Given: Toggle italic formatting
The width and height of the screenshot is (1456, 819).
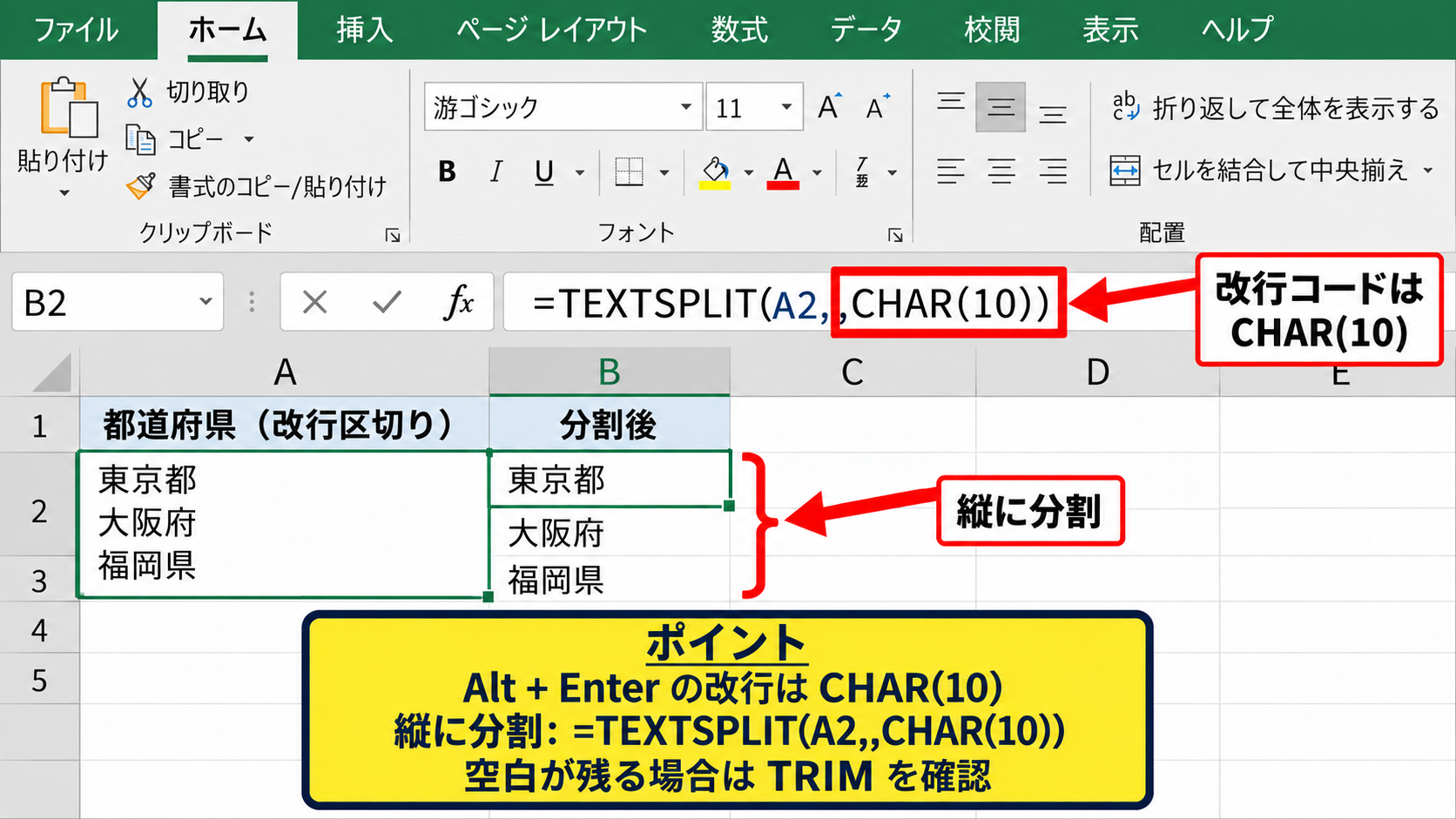Looking at the screenshot, I should tap(495, 172).
